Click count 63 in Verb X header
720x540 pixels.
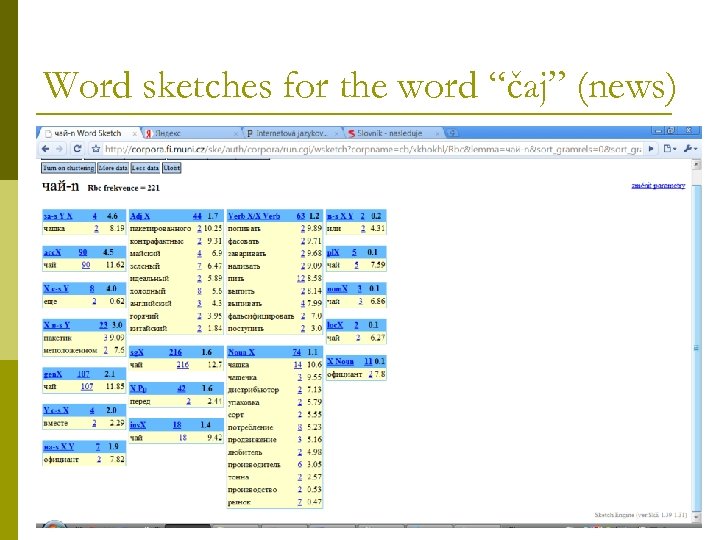301,216
